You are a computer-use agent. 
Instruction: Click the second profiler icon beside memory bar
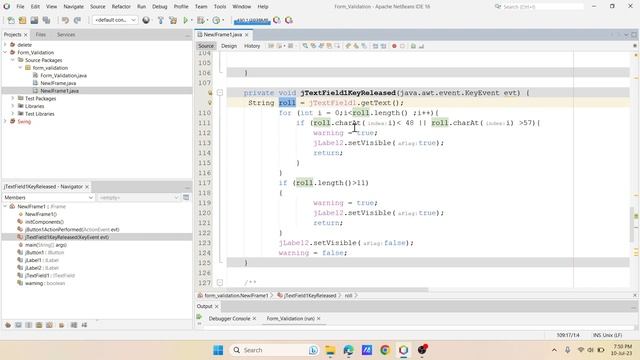(x=289, y=20)
